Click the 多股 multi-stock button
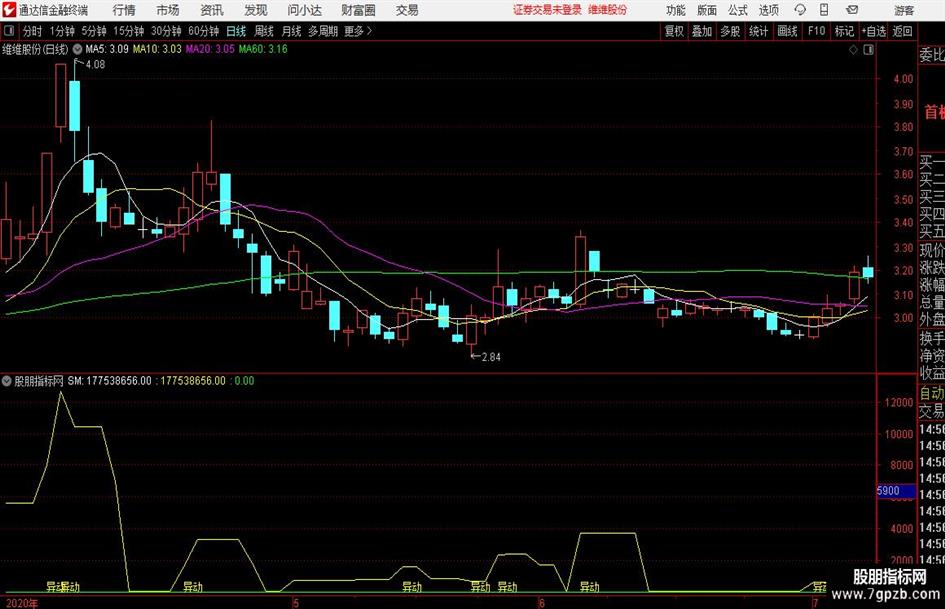The height and width of the screenshot is (609, 945). (730, 31)
